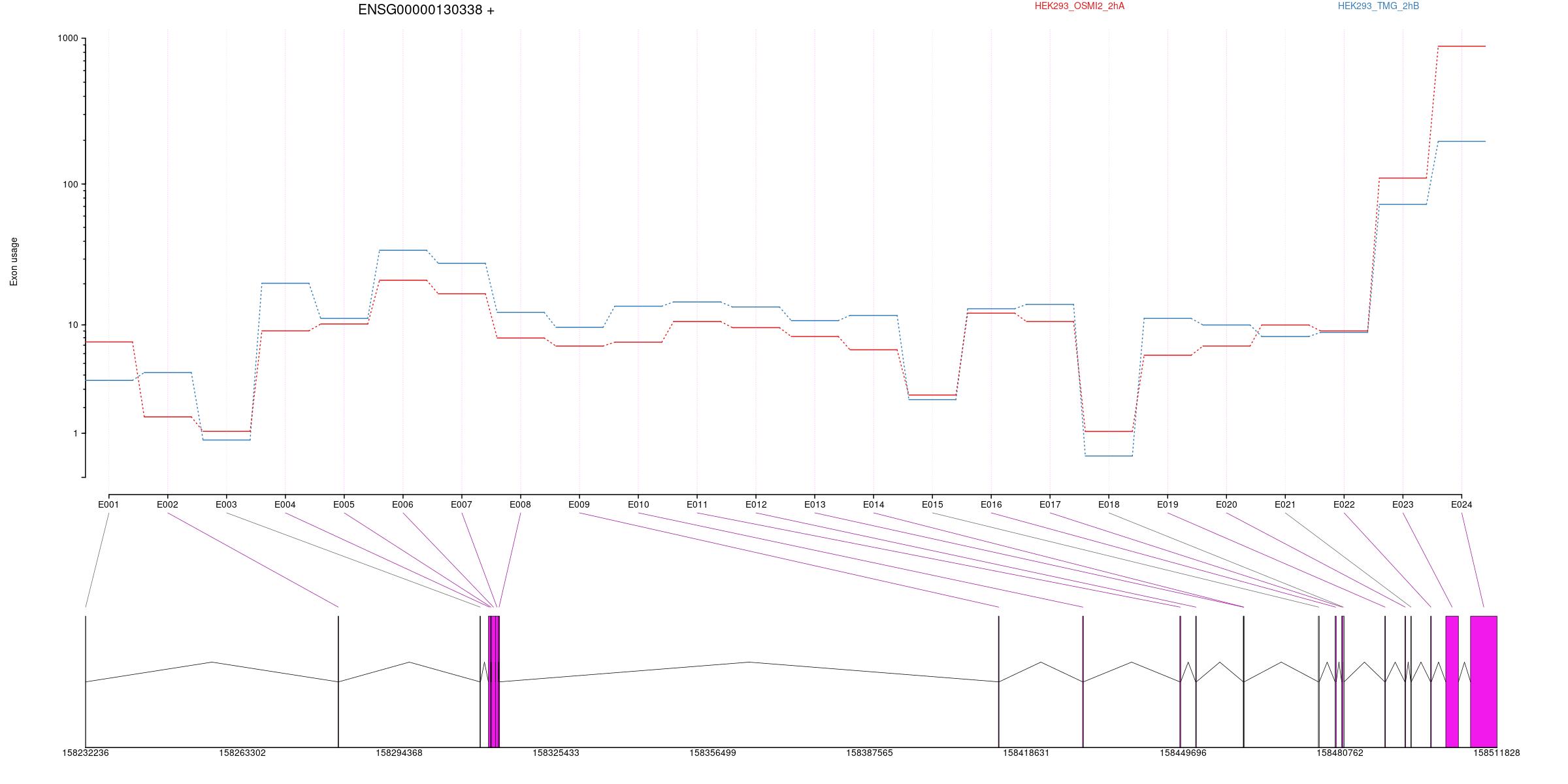Select exon label E013

coord(815,504)
